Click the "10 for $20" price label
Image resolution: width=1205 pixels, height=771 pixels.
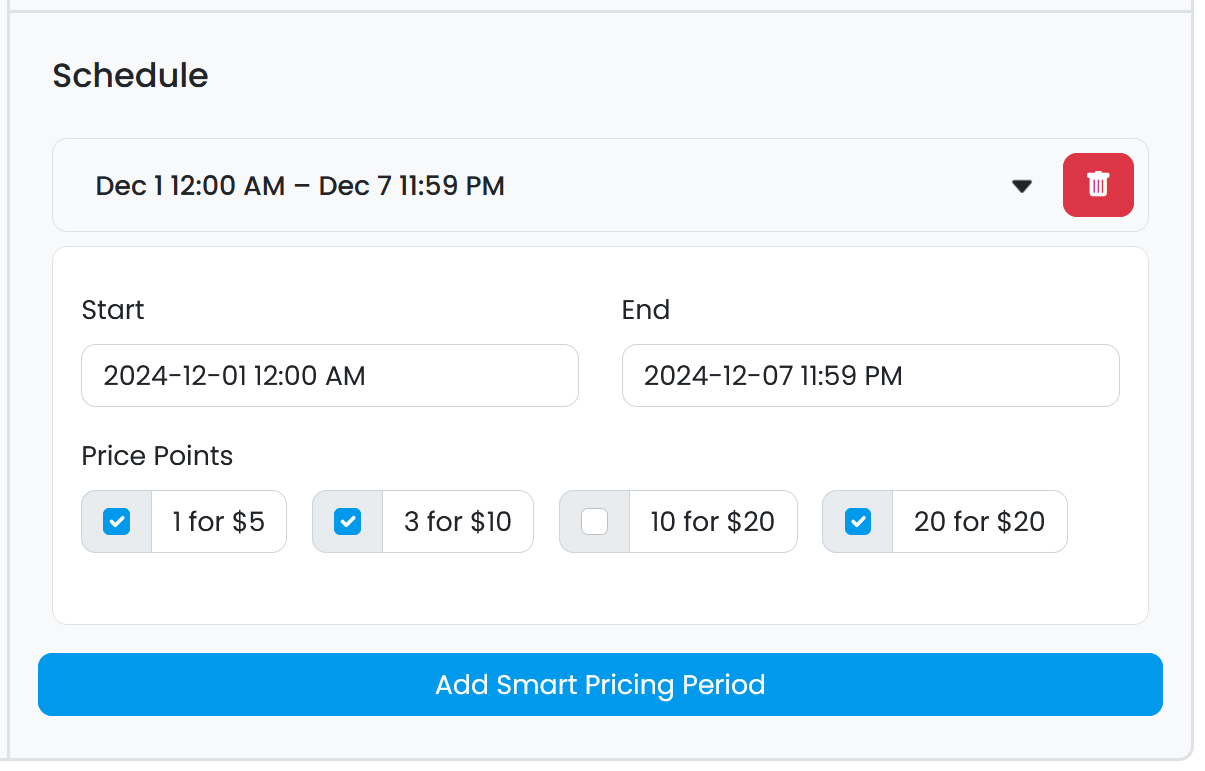coord(712,522)
